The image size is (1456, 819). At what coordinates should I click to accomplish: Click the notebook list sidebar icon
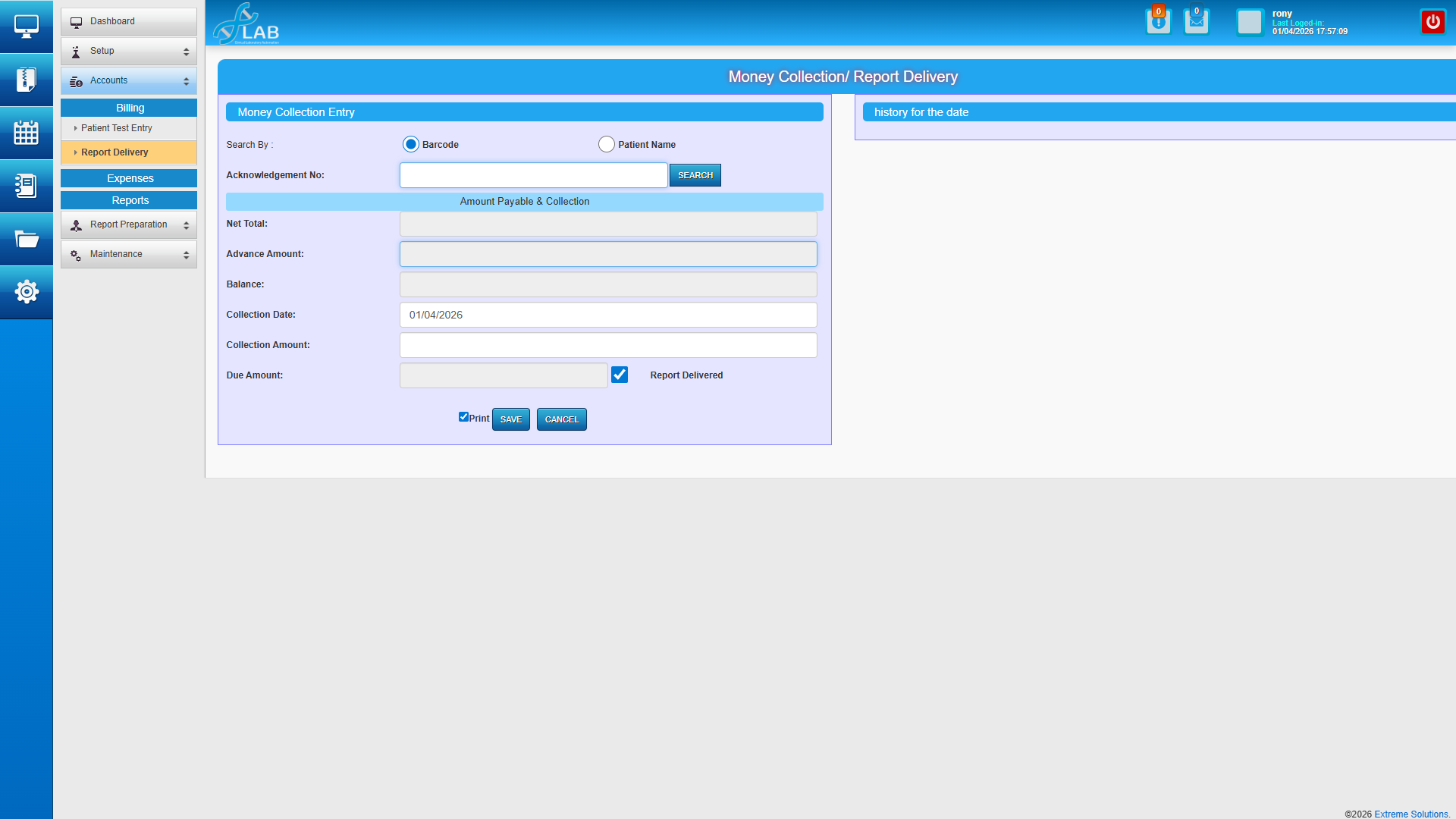pos(26,186)
